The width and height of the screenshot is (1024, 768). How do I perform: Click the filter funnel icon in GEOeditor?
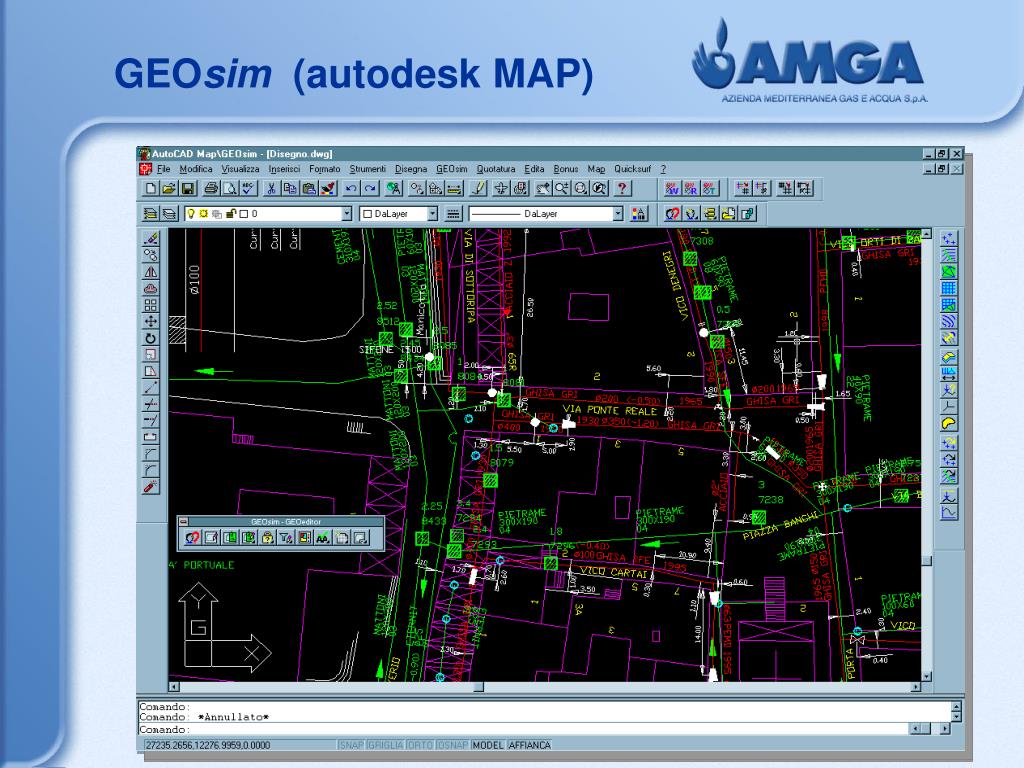pyautogui.click(x=286, y=537)
